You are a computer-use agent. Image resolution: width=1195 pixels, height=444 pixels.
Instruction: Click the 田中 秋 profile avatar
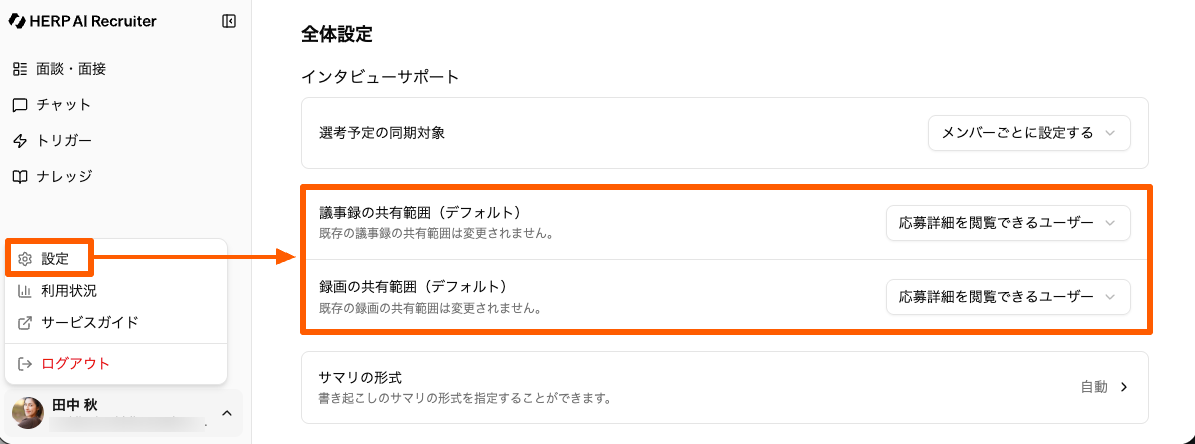coord(28,413)
